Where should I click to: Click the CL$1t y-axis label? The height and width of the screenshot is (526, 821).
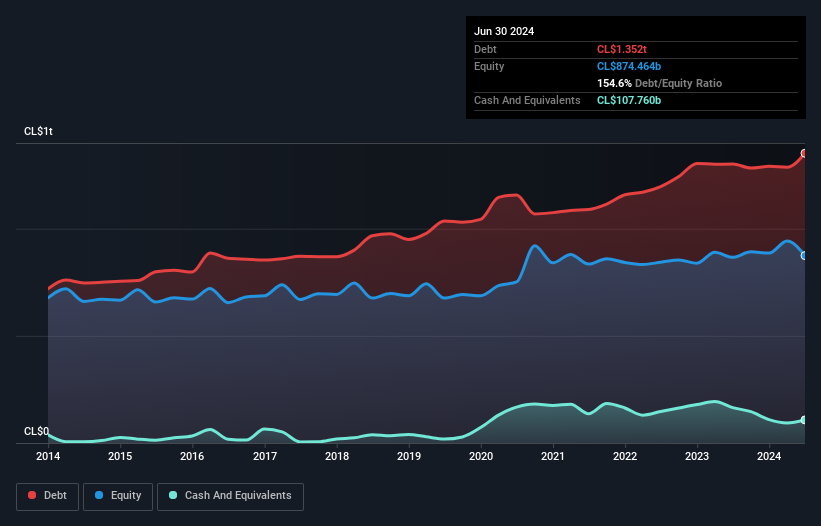point(38,131)
